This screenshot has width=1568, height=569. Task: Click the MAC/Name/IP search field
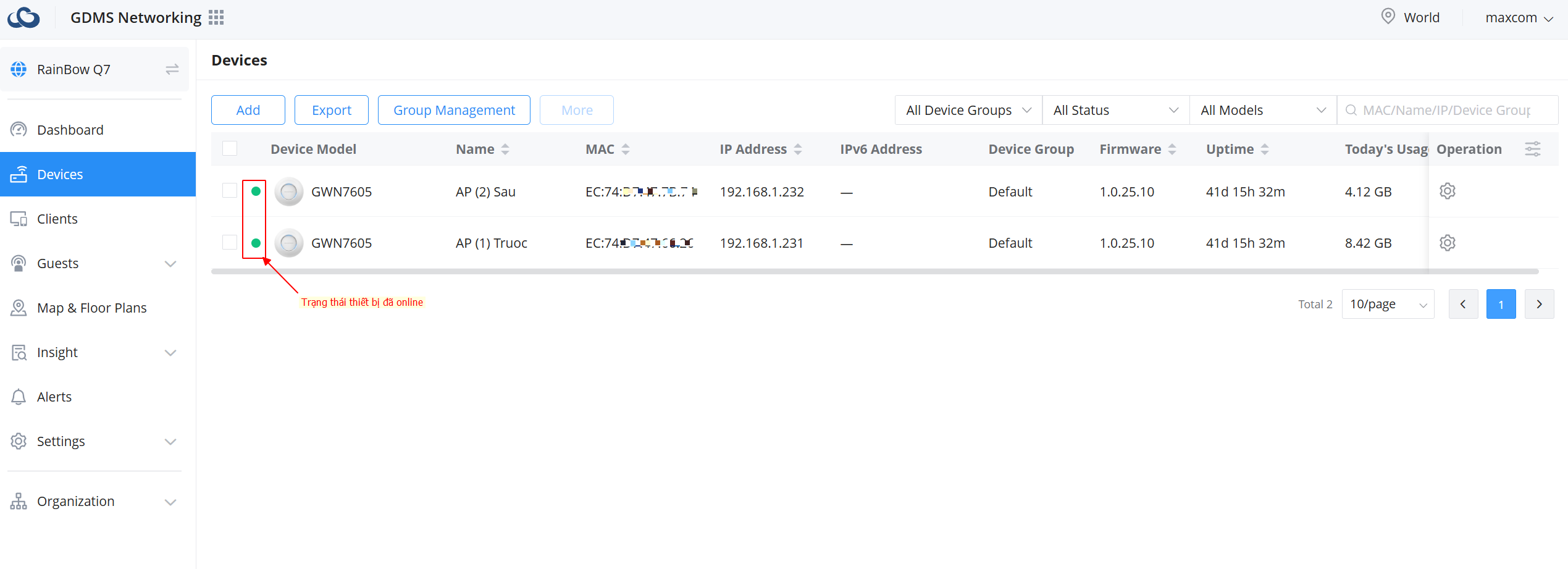(1447, 110)
